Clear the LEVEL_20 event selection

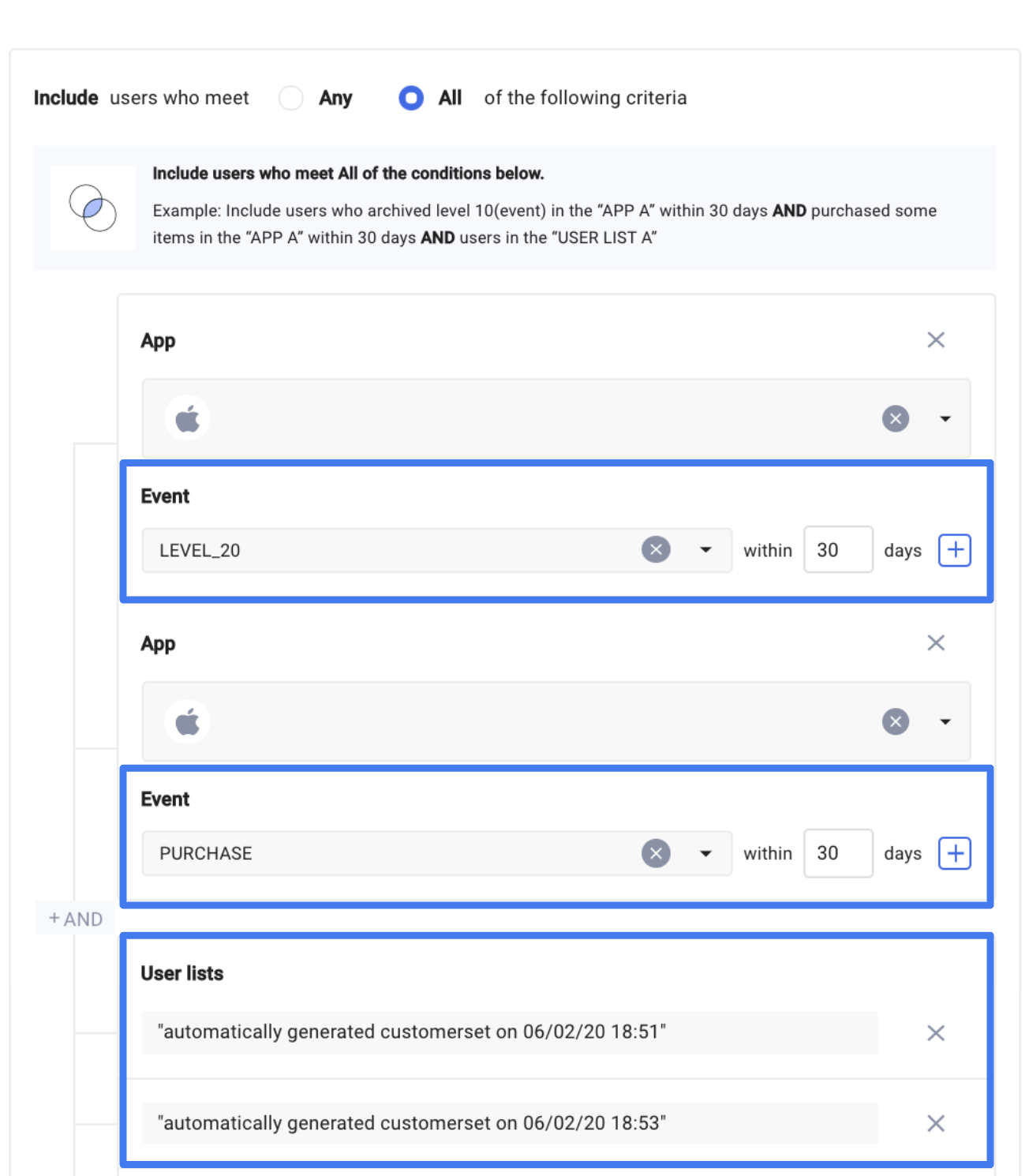pyautogui.click(x=656, y=549)
